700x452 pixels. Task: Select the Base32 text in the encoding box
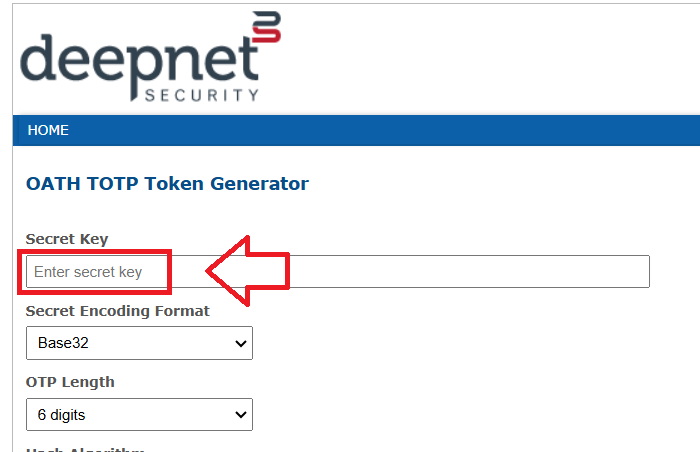point(60,343)
